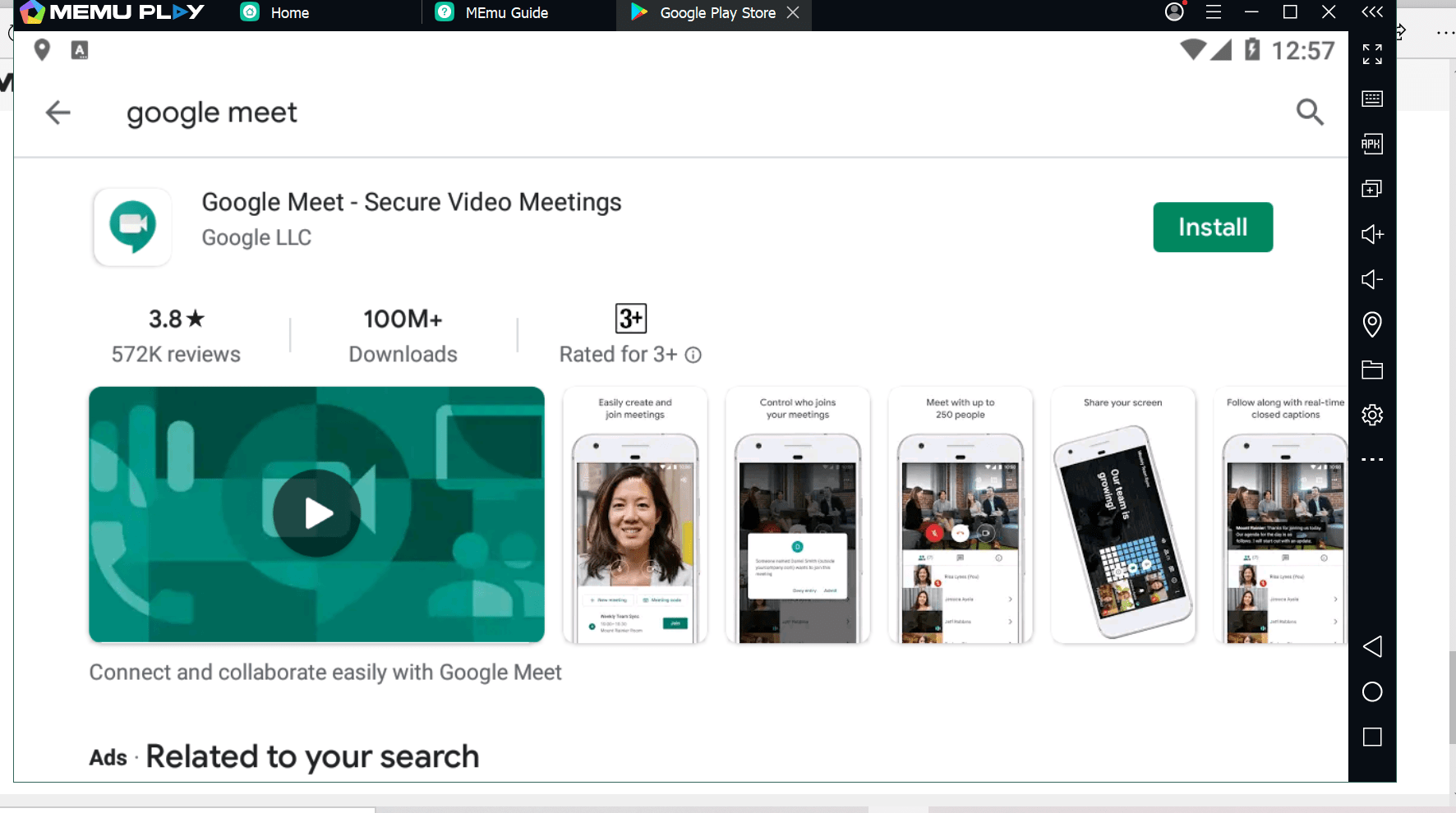Open the Google Meet app icon
This screenshot has height=813, width=1456.
132,227
